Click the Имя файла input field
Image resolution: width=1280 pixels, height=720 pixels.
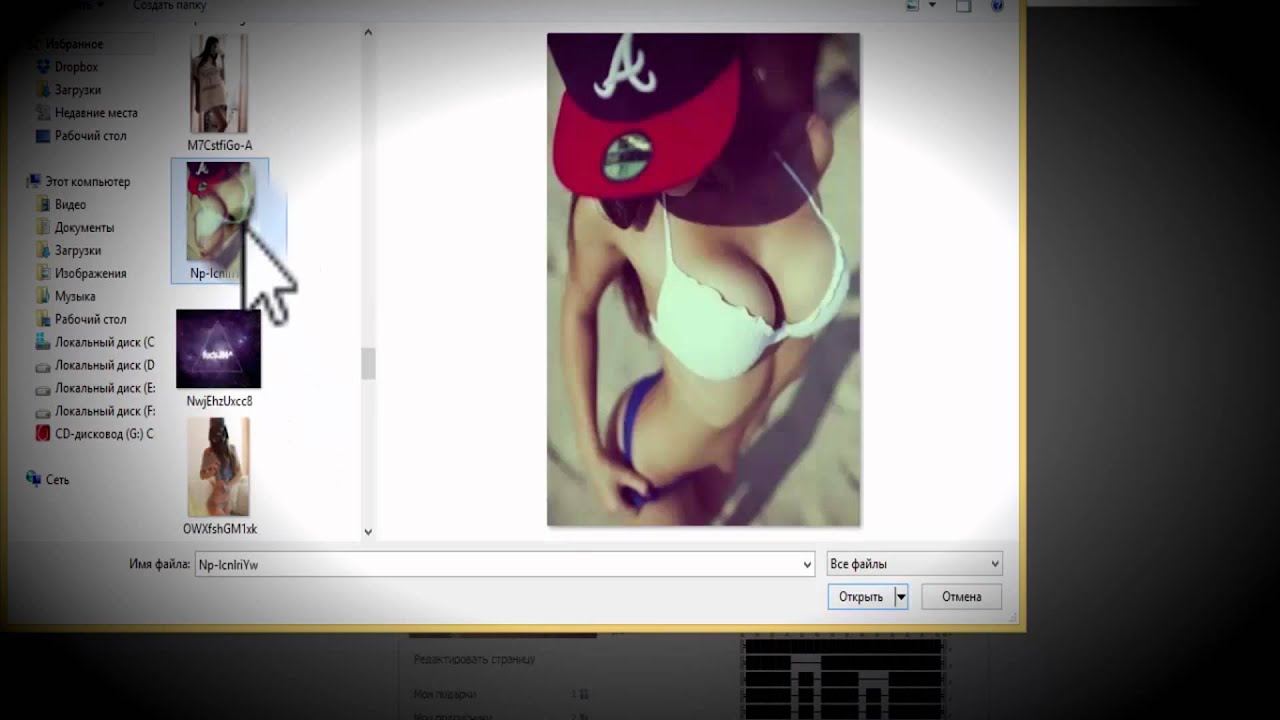[x=505, y=564]
